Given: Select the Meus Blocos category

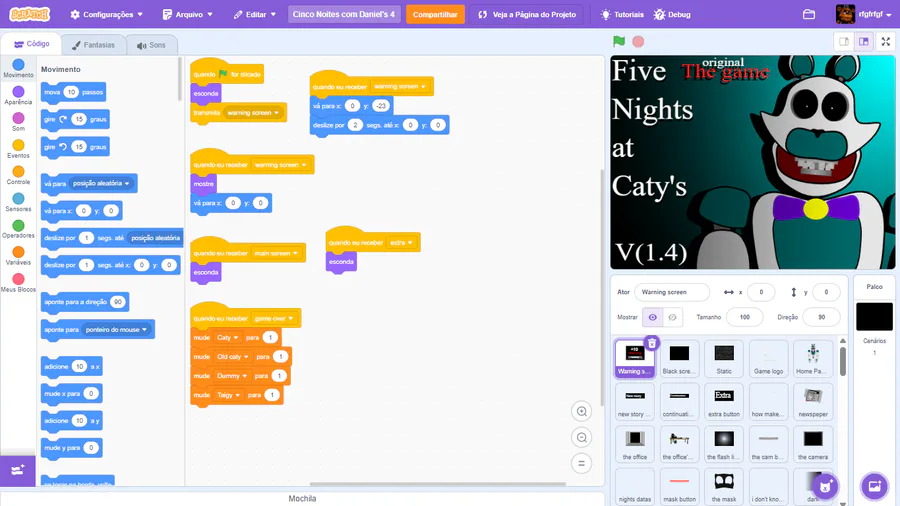Looking at the screenshot, I should click(x=18, y=282).
